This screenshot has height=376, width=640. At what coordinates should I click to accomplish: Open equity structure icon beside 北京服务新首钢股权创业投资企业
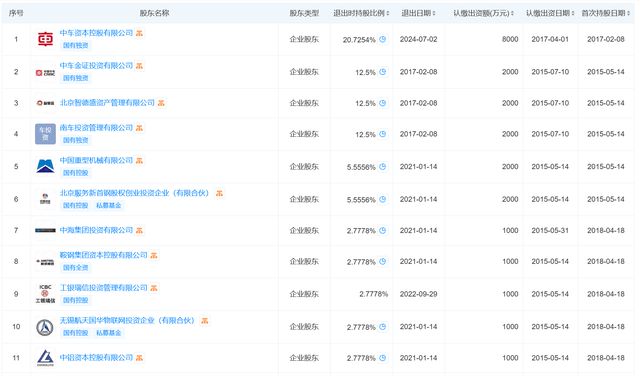point(220,193)
